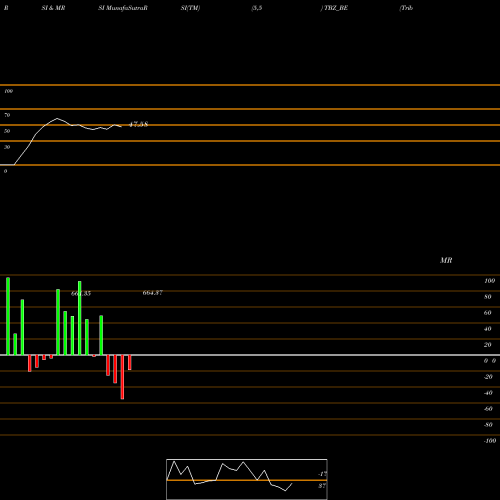Click the RSI value label 47.58

tap(138, 125)
